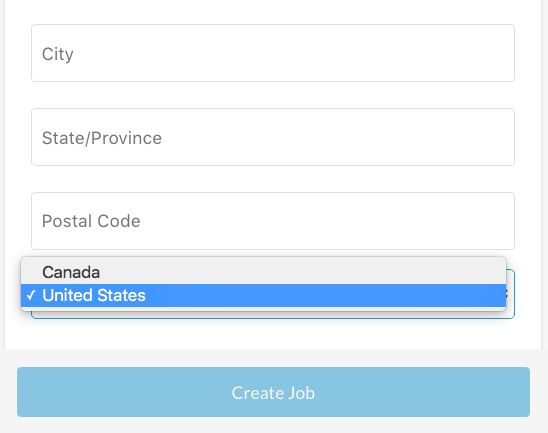
Task: Pick the Canada option
Action: pyautogui.click(x=264, y=272)
